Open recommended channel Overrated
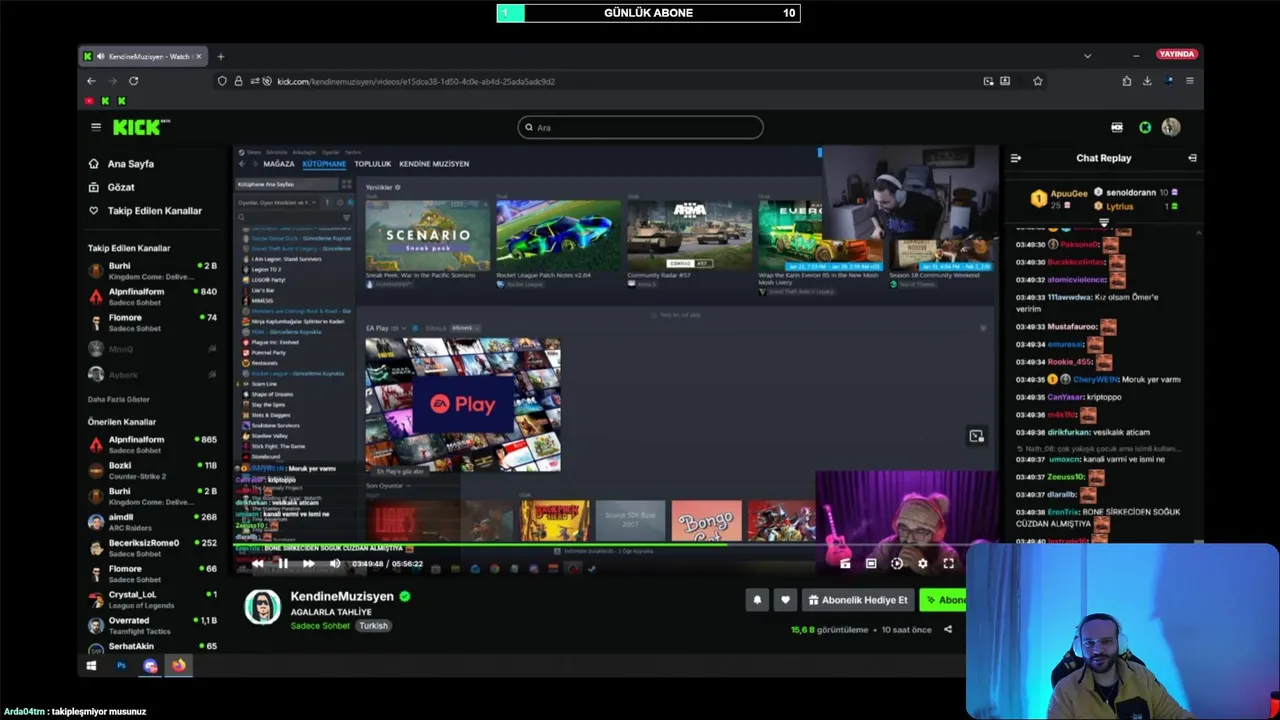The width and height of the screenshot is (1280, 720). pyautogui.click(x=152, y=625)
